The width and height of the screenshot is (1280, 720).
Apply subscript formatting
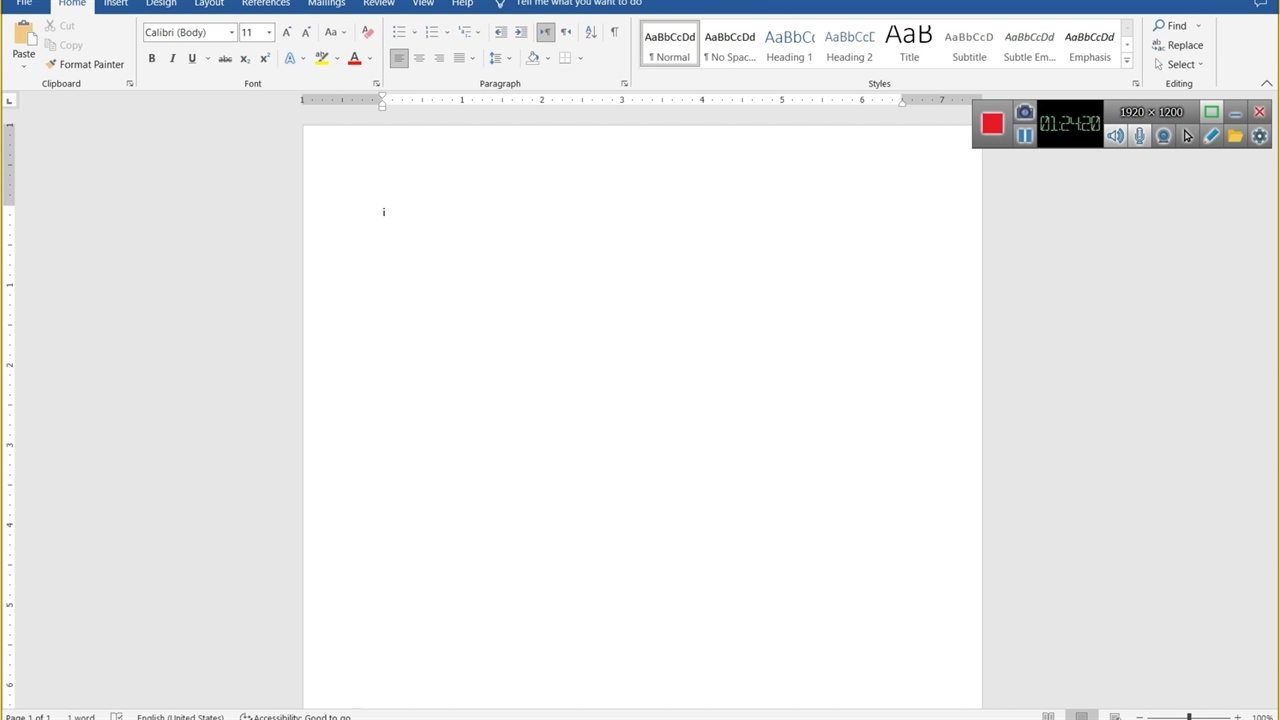(x=245, y=59)
